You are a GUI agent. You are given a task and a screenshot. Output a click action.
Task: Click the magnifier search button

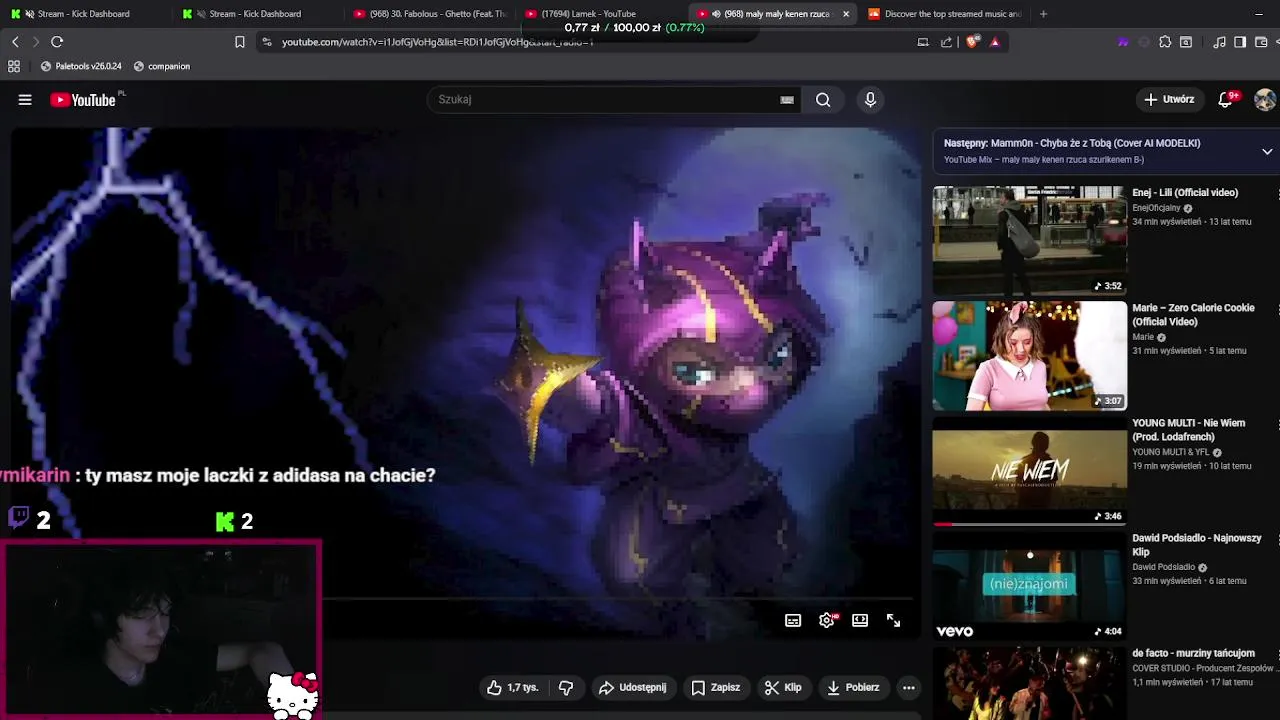point(823,100)
